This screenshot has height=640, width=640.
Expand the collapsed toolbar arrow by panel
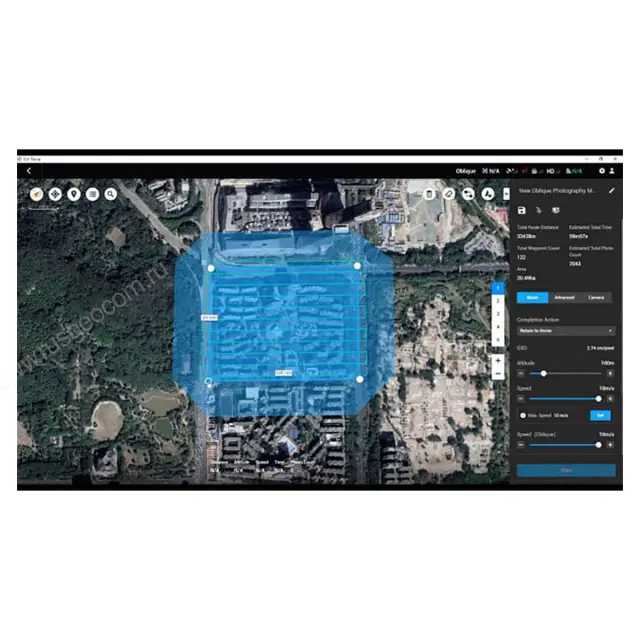pos(506,194)
